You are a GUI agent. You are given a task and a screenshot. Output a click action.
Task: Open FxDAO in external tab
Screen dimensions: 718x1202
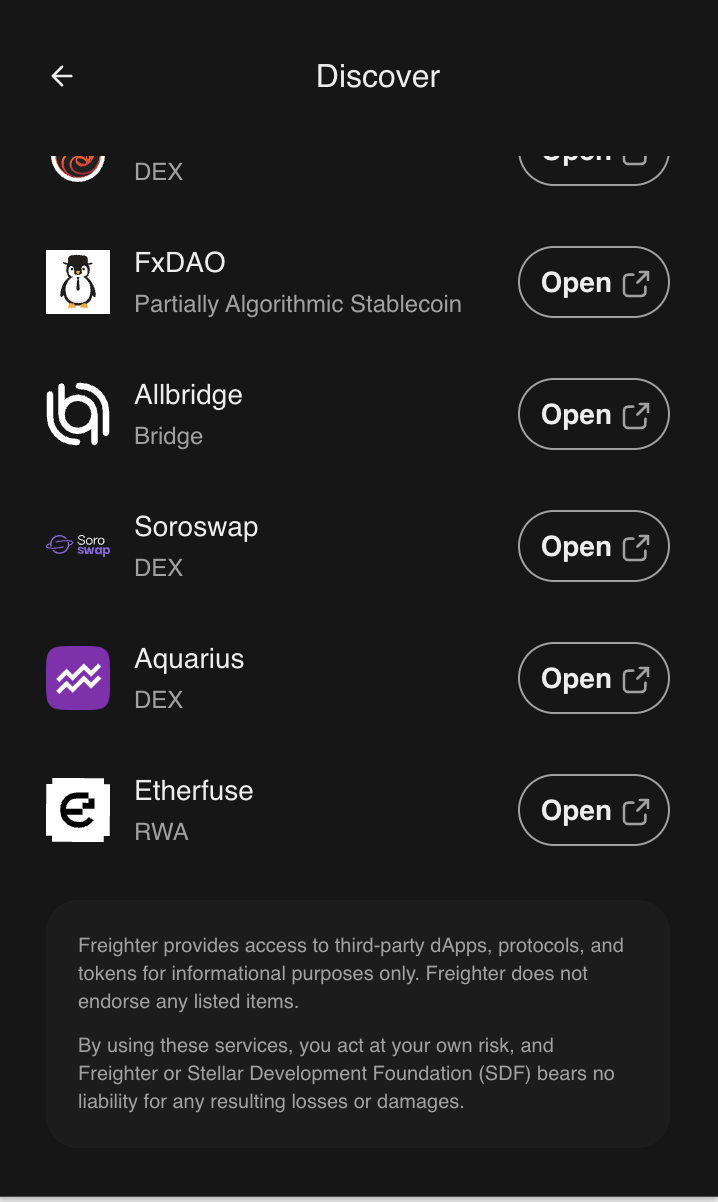pyautogui.click(x=593, y=283)
